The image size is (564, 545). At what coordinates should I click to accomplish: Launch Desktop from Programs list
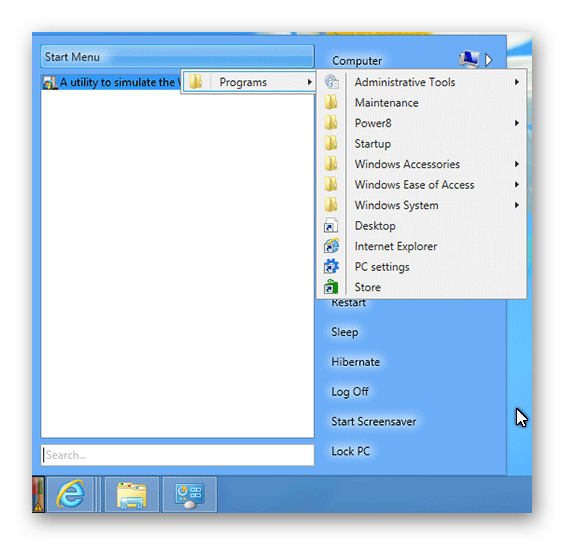(x=422, y=226)
